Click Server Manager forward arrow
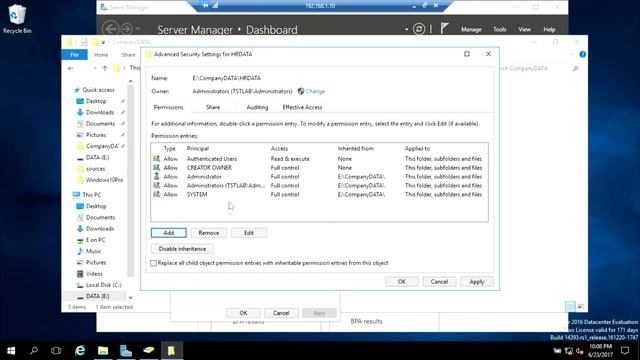 pyautogui.click(x=127, y=29)
